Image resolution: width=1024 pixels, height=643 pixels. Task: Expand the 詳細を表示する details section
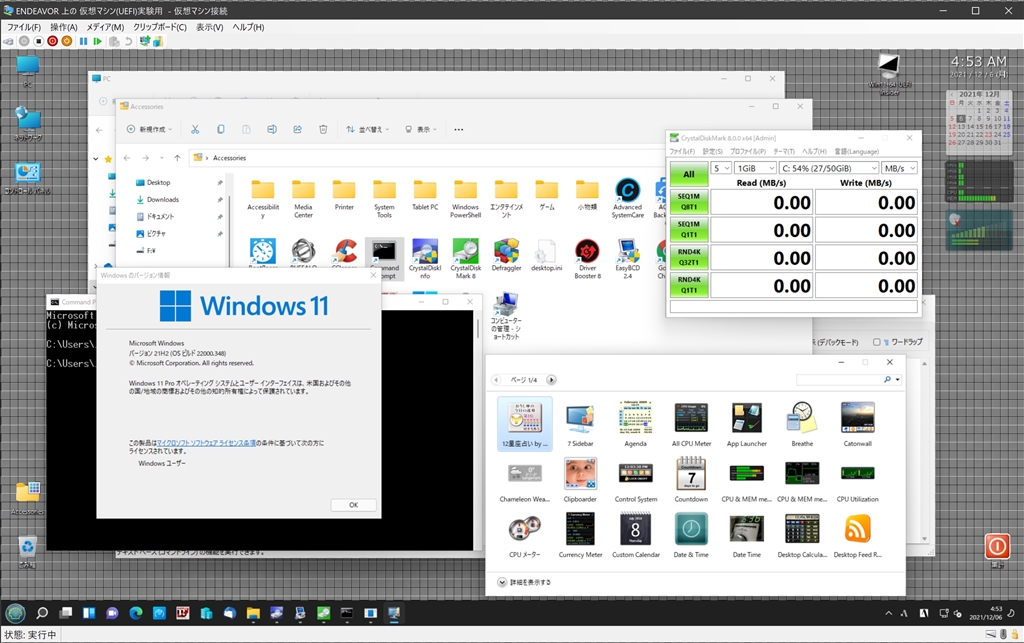click(x=502, y=582)
